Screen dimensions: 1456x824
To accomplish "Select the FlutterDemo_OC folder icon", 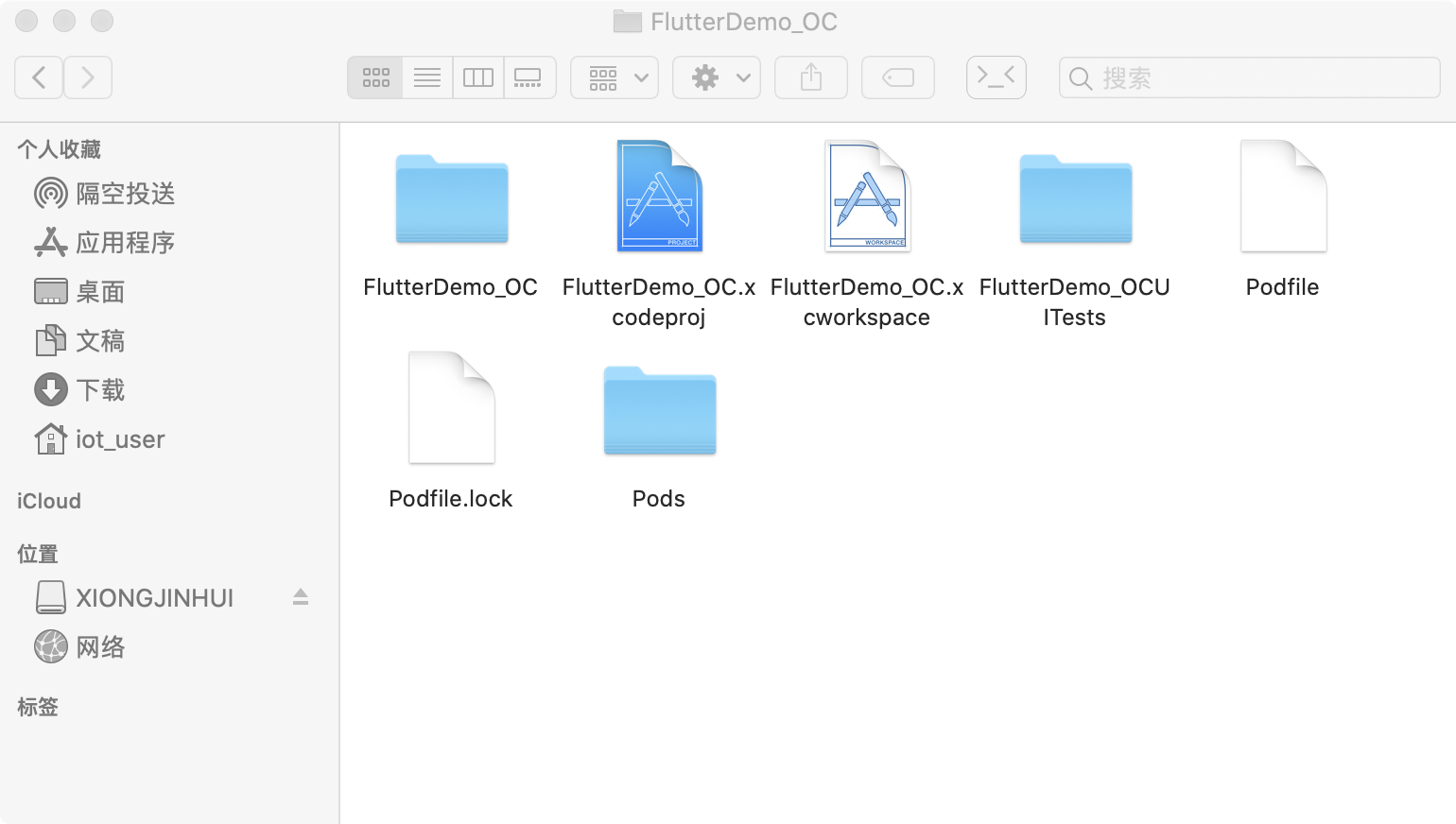I will point(452,198).
